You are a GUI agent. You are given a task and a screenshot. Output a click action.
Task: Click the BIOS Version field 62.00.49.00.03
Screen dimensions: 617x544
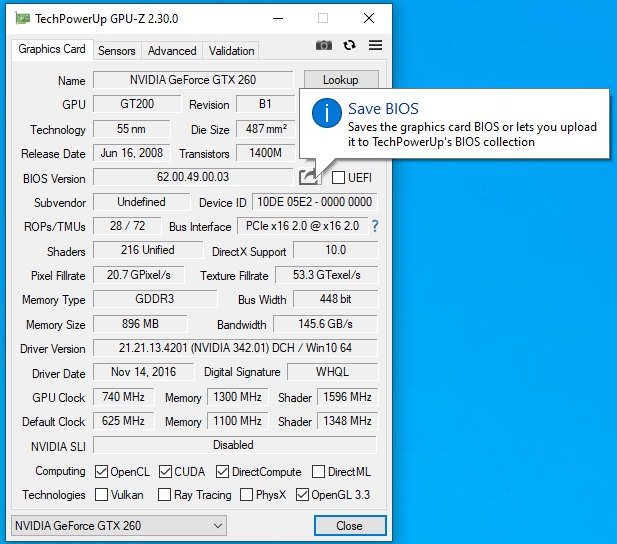193,177
